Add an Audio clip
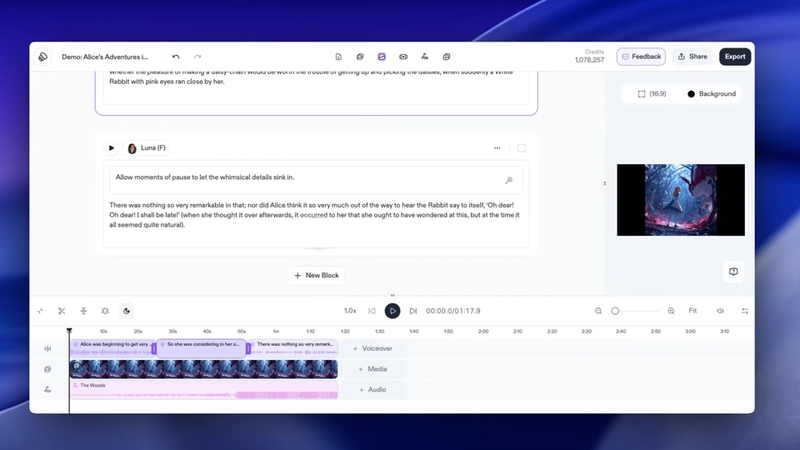This screenshot has height=450, width=800. [x=372, y=389]
